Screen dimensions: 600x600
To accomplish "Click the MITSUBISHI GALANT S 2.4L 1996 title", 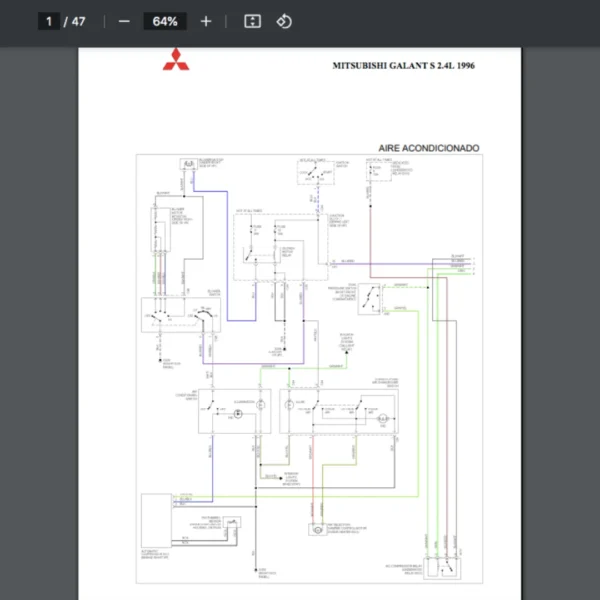I will [404, 65].
